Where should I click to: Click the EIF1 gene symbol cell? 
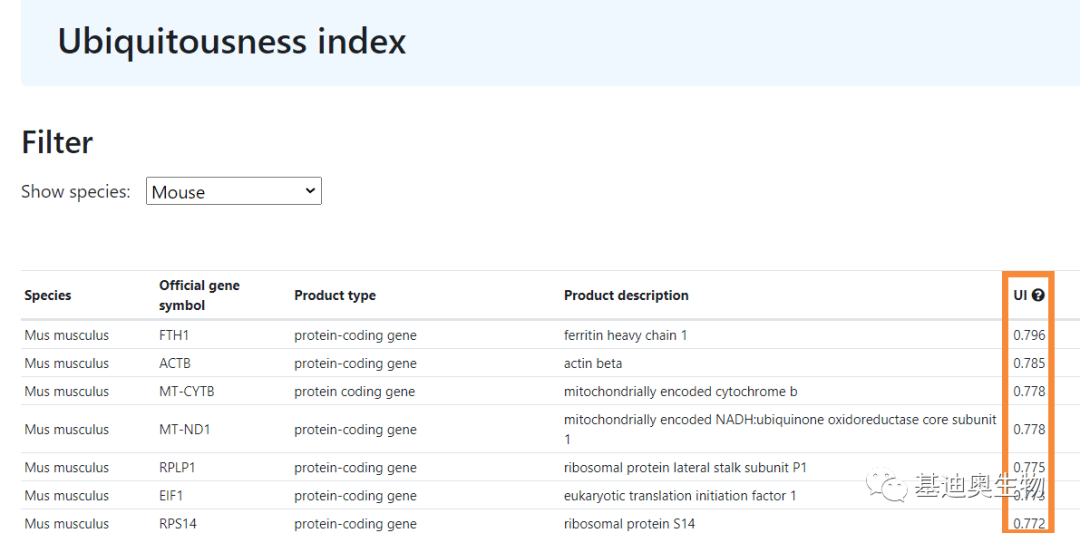[173, 495]
